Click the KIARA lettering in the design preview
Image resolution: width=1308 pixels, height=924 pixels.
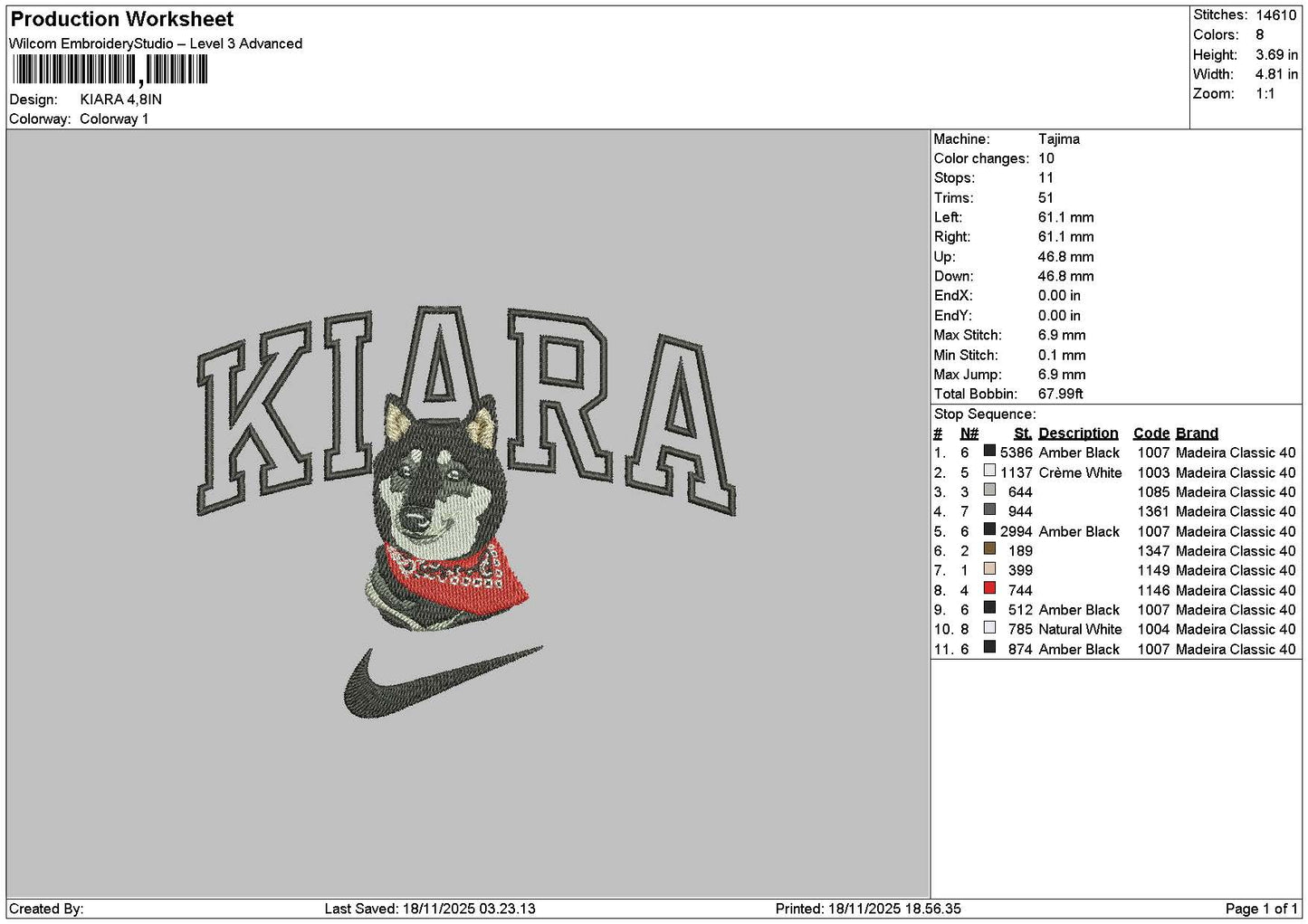point(465,410)
